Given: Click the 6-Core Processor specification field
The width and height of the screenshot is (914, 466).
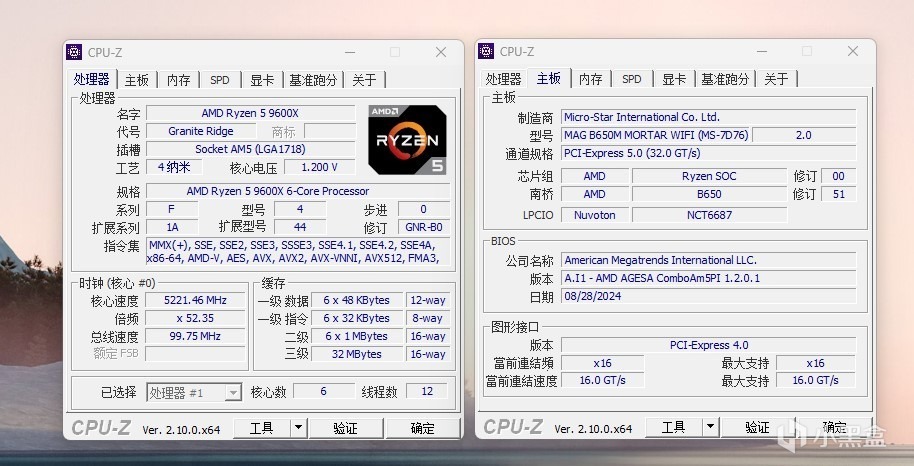Looking at the screenshot, I should pyautogui.click(x=298, y=191).
